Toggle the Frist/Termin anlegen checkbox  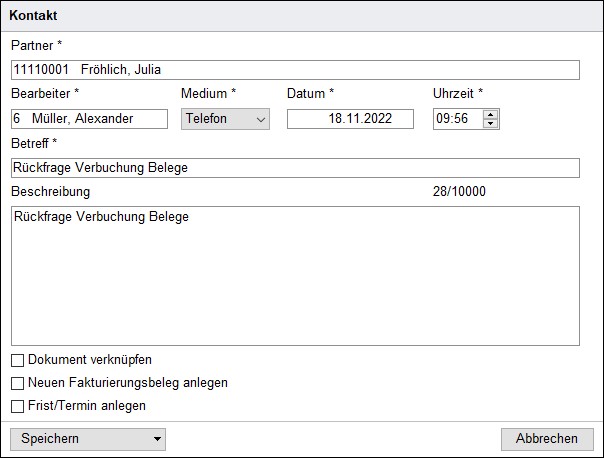18,406
